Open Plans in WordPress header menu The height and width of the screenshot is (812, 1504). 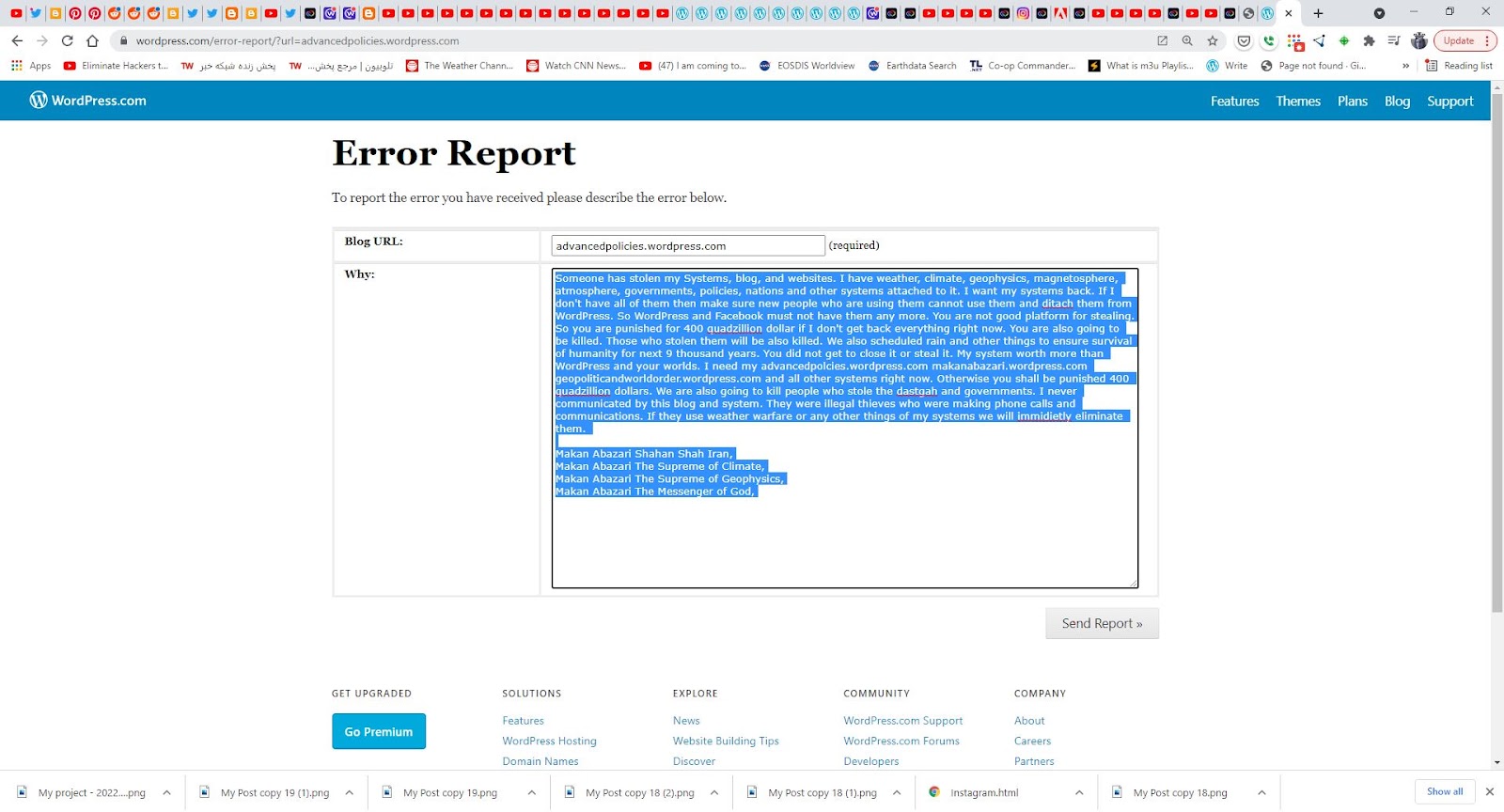pos(1353,101)
